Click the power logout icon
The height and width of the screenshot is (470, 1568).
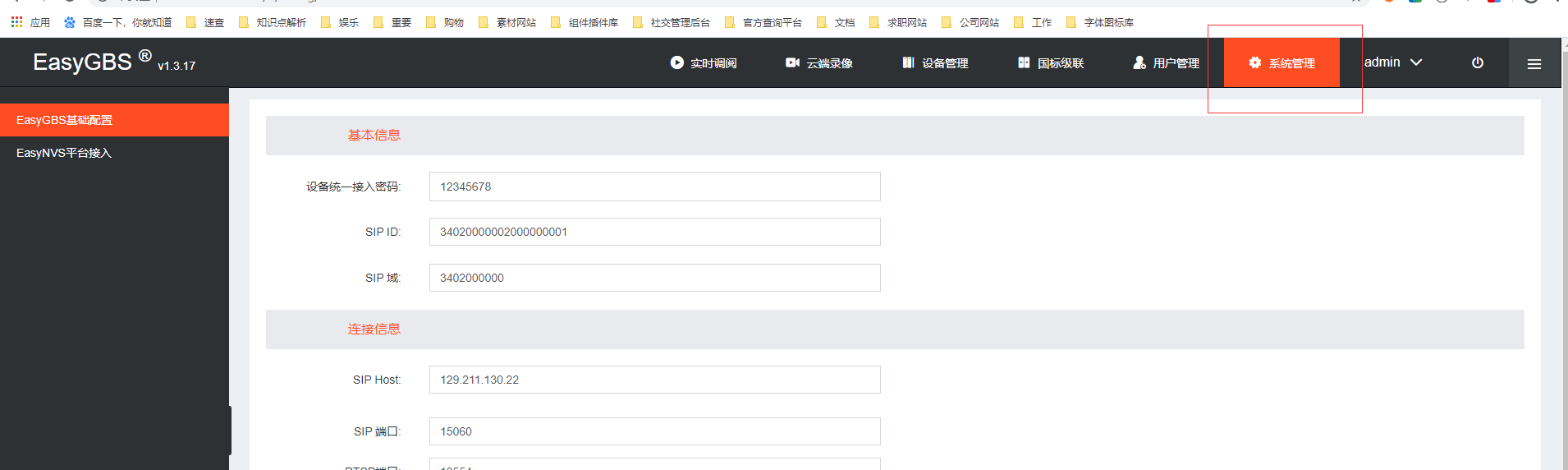(x=1478, y=62)
